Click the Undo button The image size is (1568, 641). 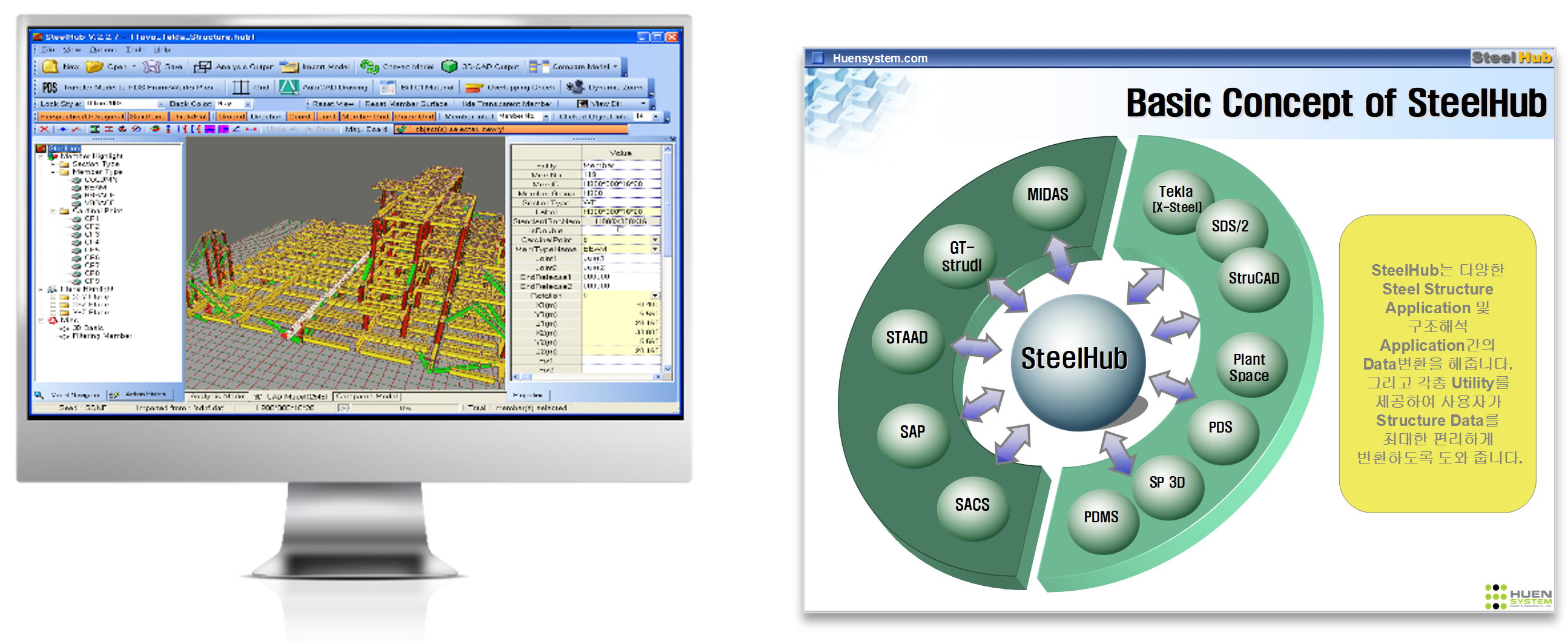click(x=284, y=129)
